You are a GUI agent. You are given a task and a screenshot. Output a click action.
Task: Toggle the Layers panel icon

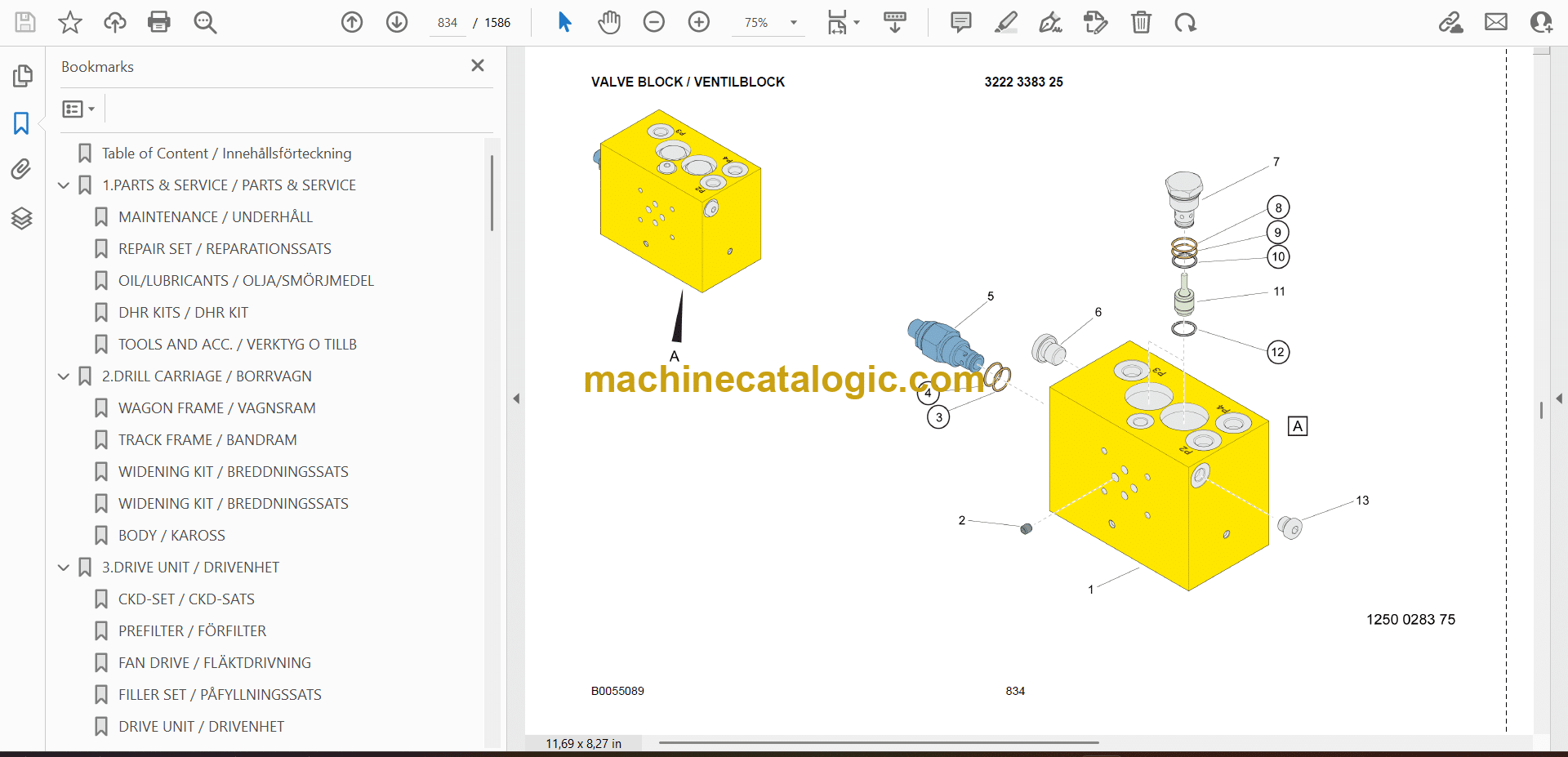pos(22,218)
